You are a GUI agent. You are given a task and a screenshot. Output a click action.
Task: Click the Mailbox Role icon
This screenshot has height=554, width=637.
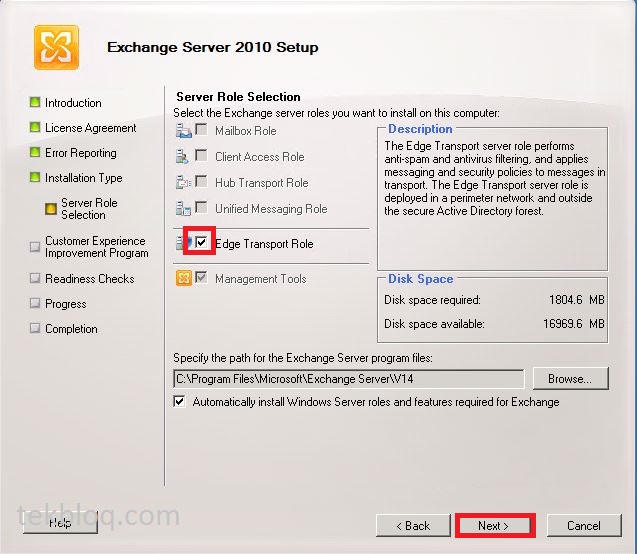(184, 131)
